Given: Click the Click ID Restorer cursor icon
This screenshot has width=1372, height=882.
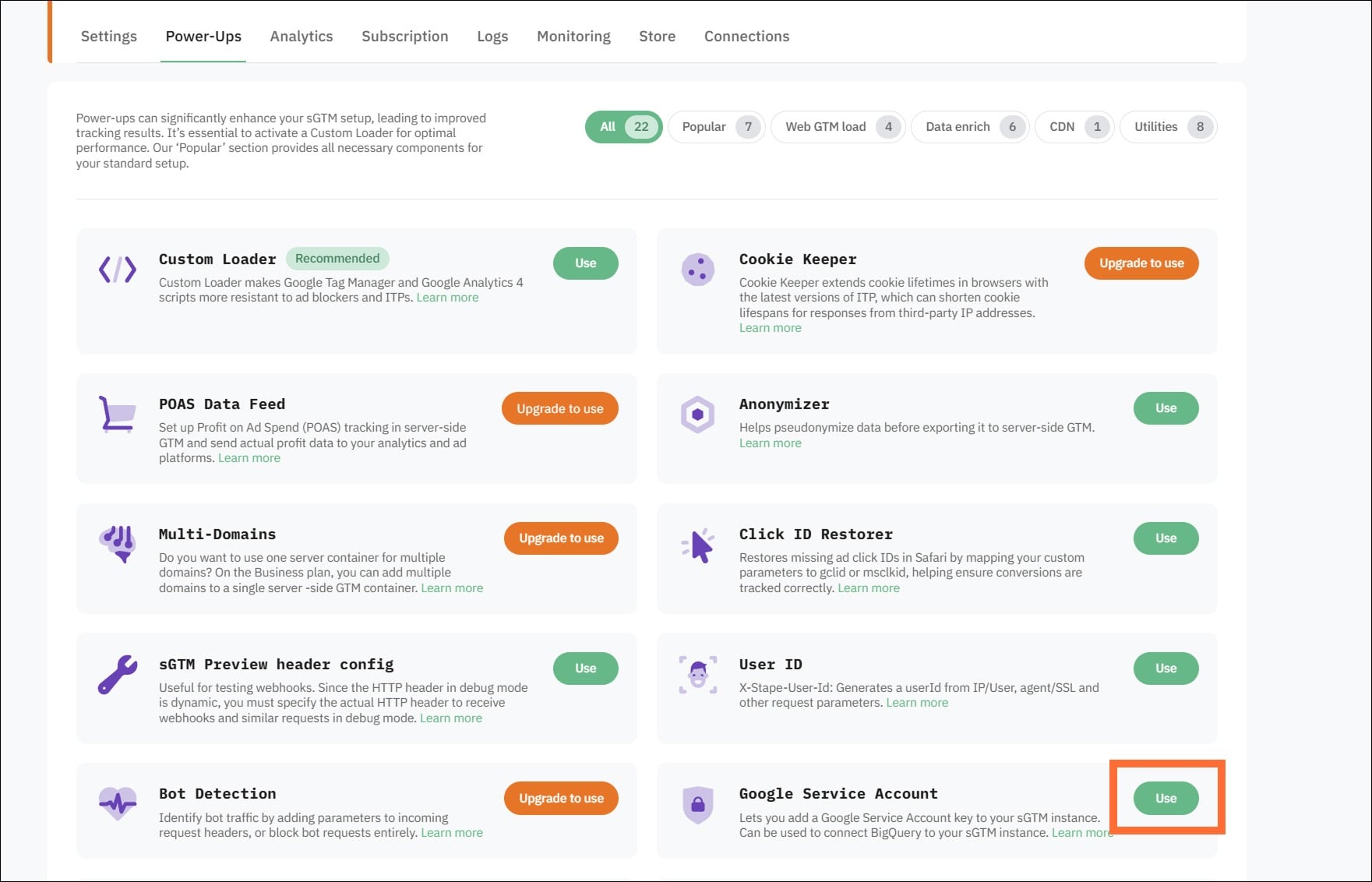Looking at the screenshot, I should [699, 545].
